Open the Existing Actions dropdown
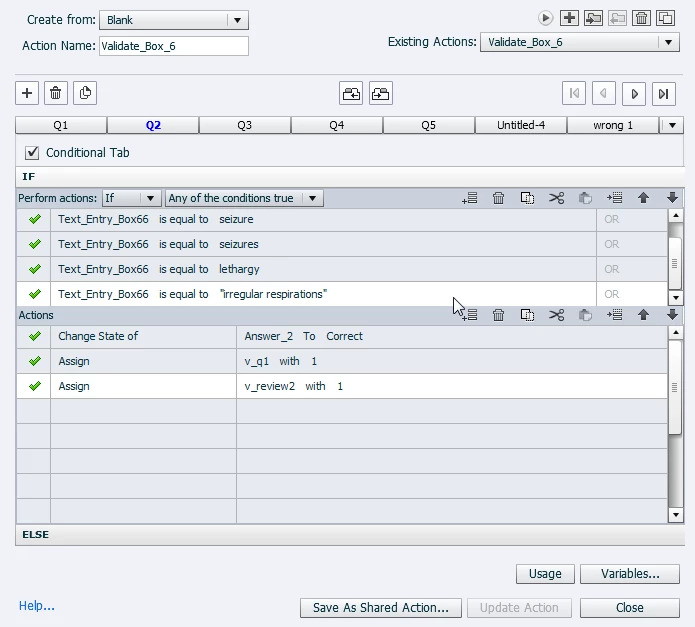This screenshot has height=627, width=695. (668, 43)
